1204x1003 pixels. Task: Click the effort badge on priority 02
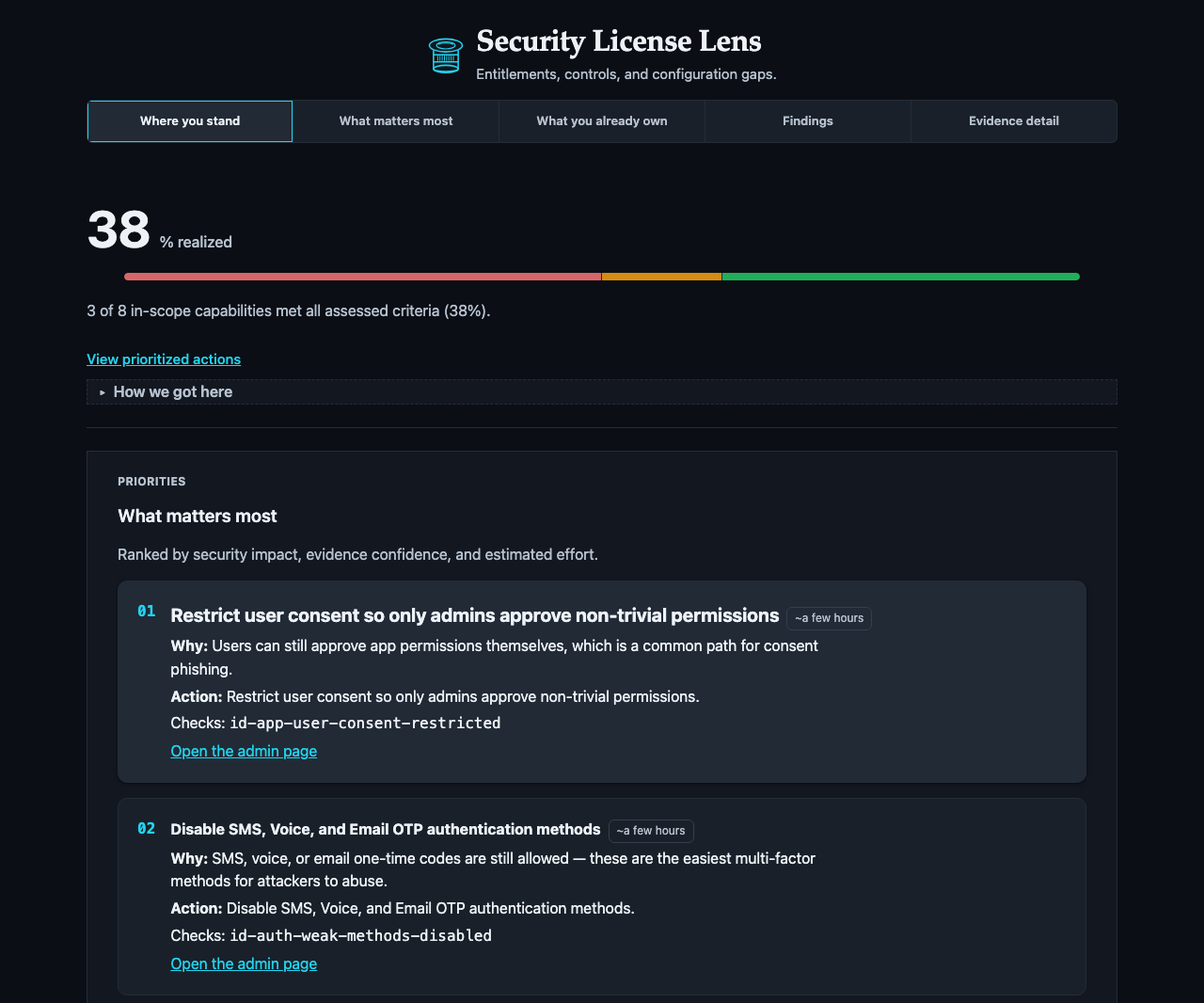(x=651, y=831)
